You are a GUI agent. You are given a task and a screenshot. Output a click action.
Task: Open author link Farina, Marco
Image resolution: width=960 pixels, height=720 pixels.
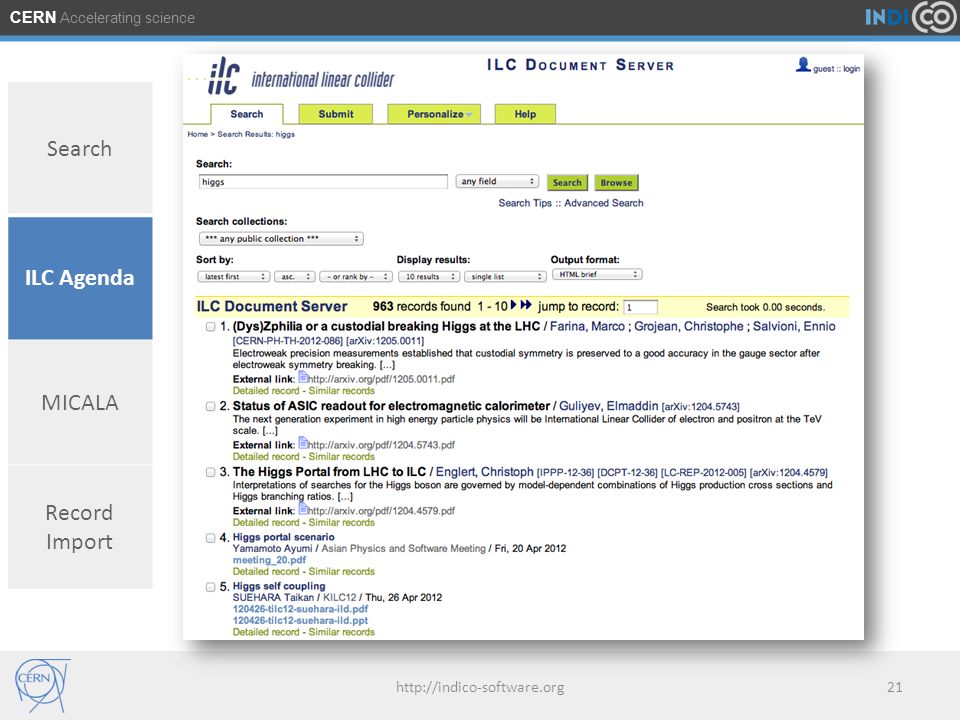587,326
